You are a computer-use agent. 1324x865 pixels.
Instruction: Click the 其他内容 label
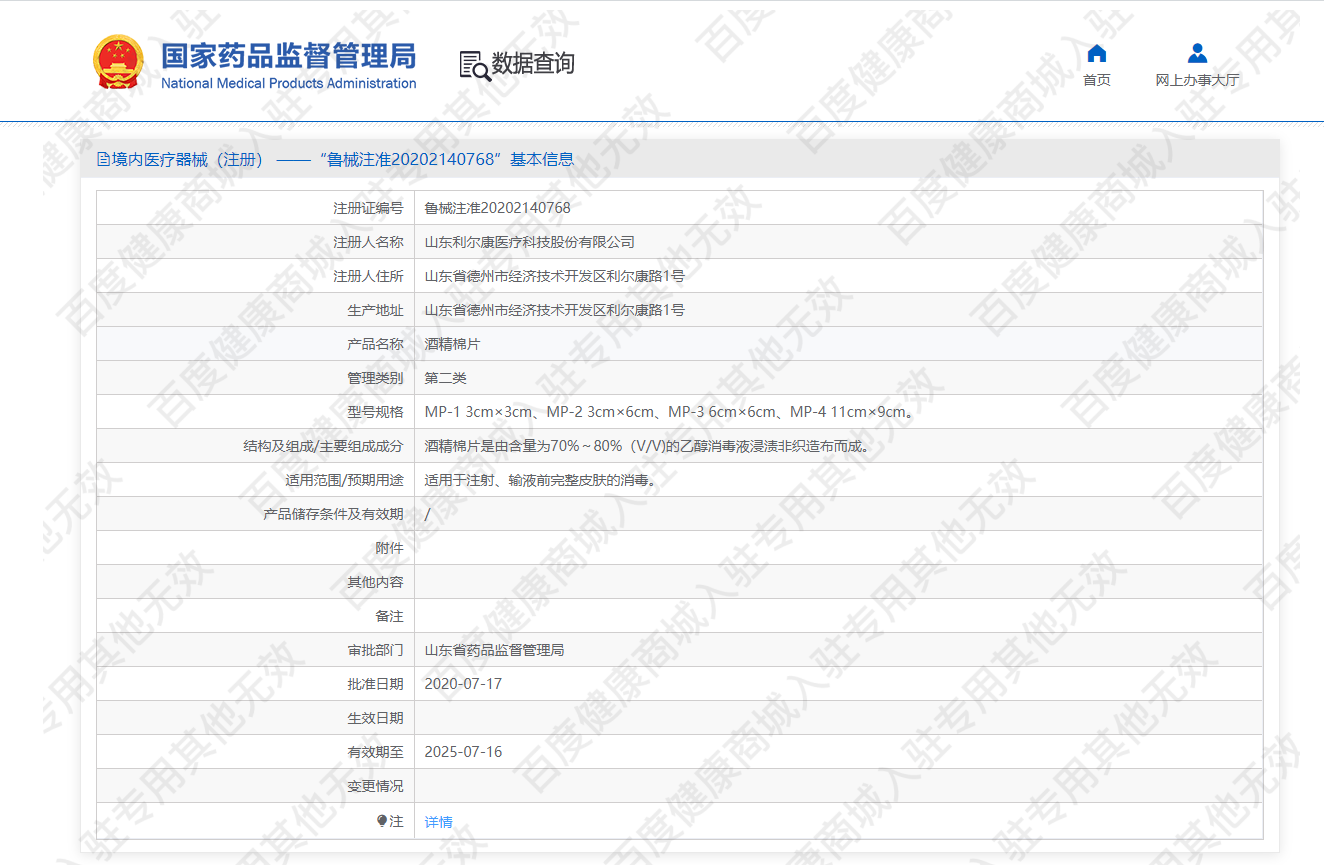375,582
